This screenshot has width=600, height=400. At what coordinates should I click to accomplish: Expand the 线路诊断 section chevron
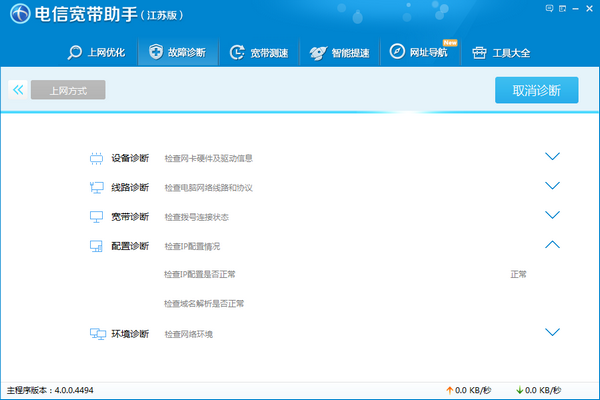551,186
